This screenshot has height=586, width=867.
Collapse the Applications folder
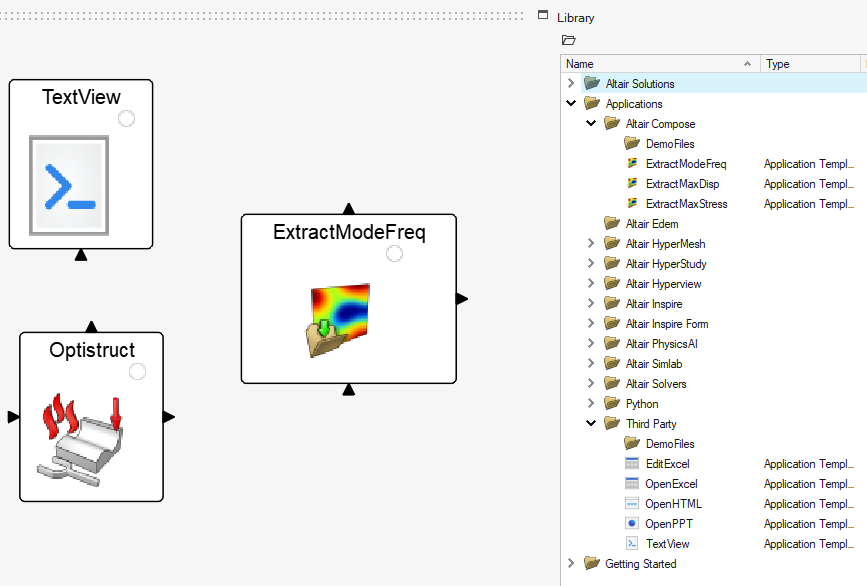(571, 103)
